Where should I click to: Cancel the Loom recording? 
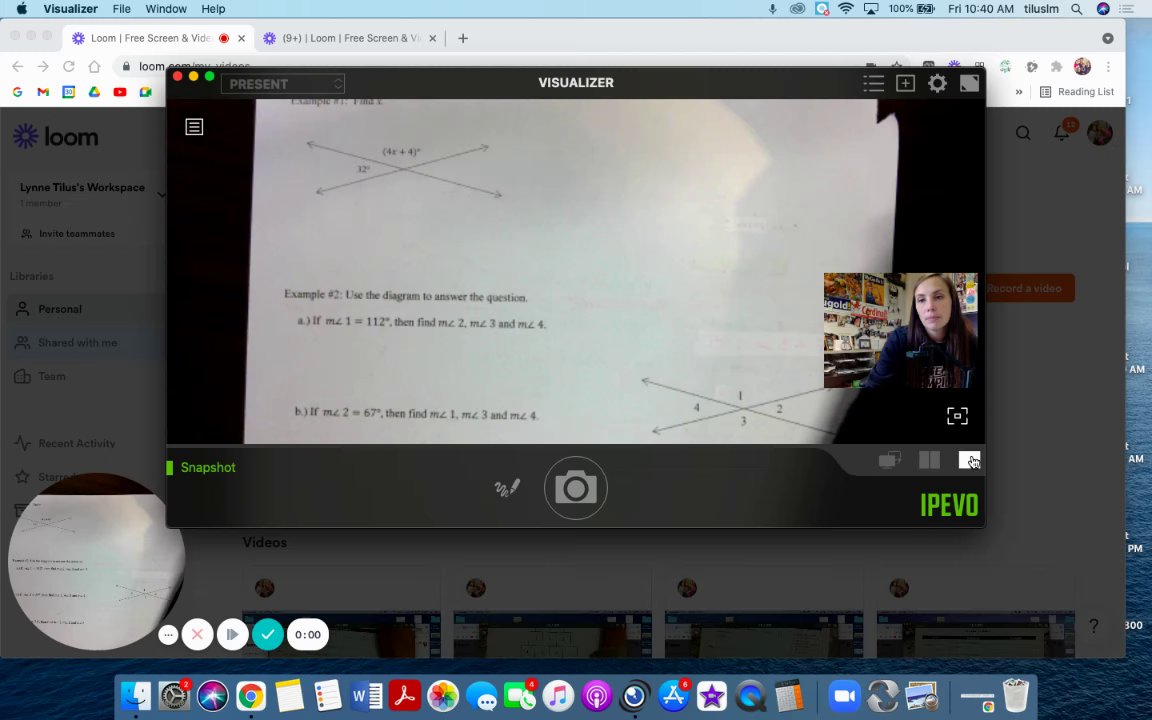tap(197, 635)
